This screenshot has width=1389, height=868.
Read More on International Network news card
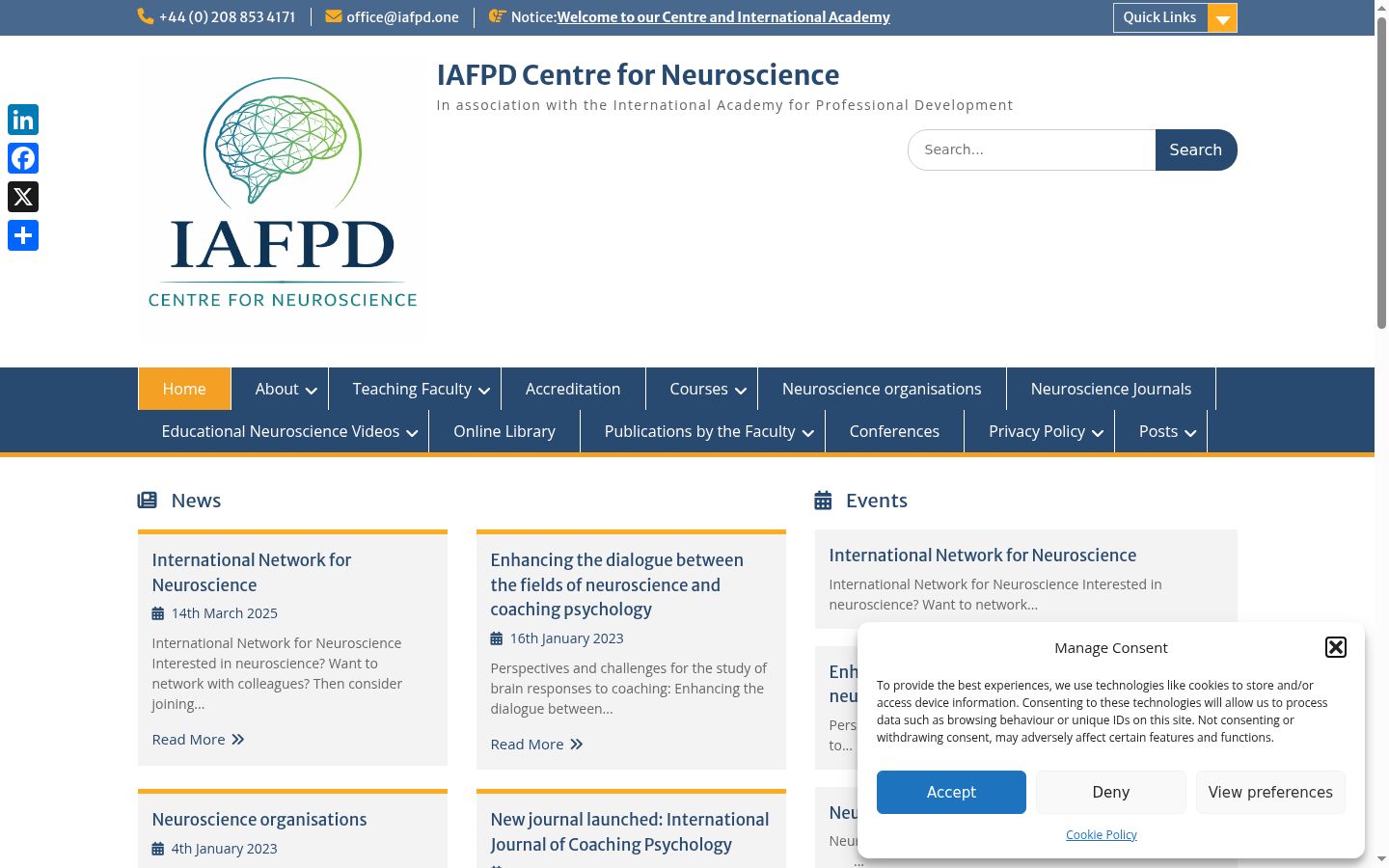pyautogui.click(x=199, y=739)
